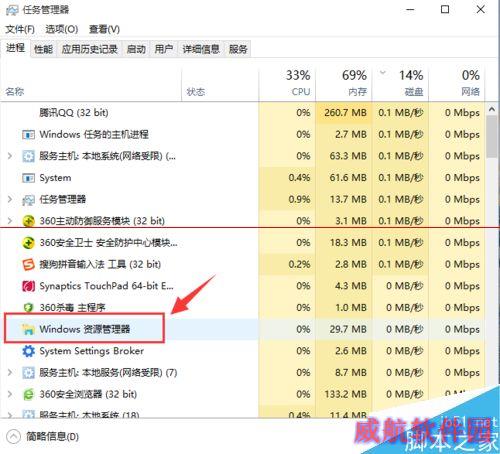Click the 61.6 MB memory value

click(x=348, y=178)
